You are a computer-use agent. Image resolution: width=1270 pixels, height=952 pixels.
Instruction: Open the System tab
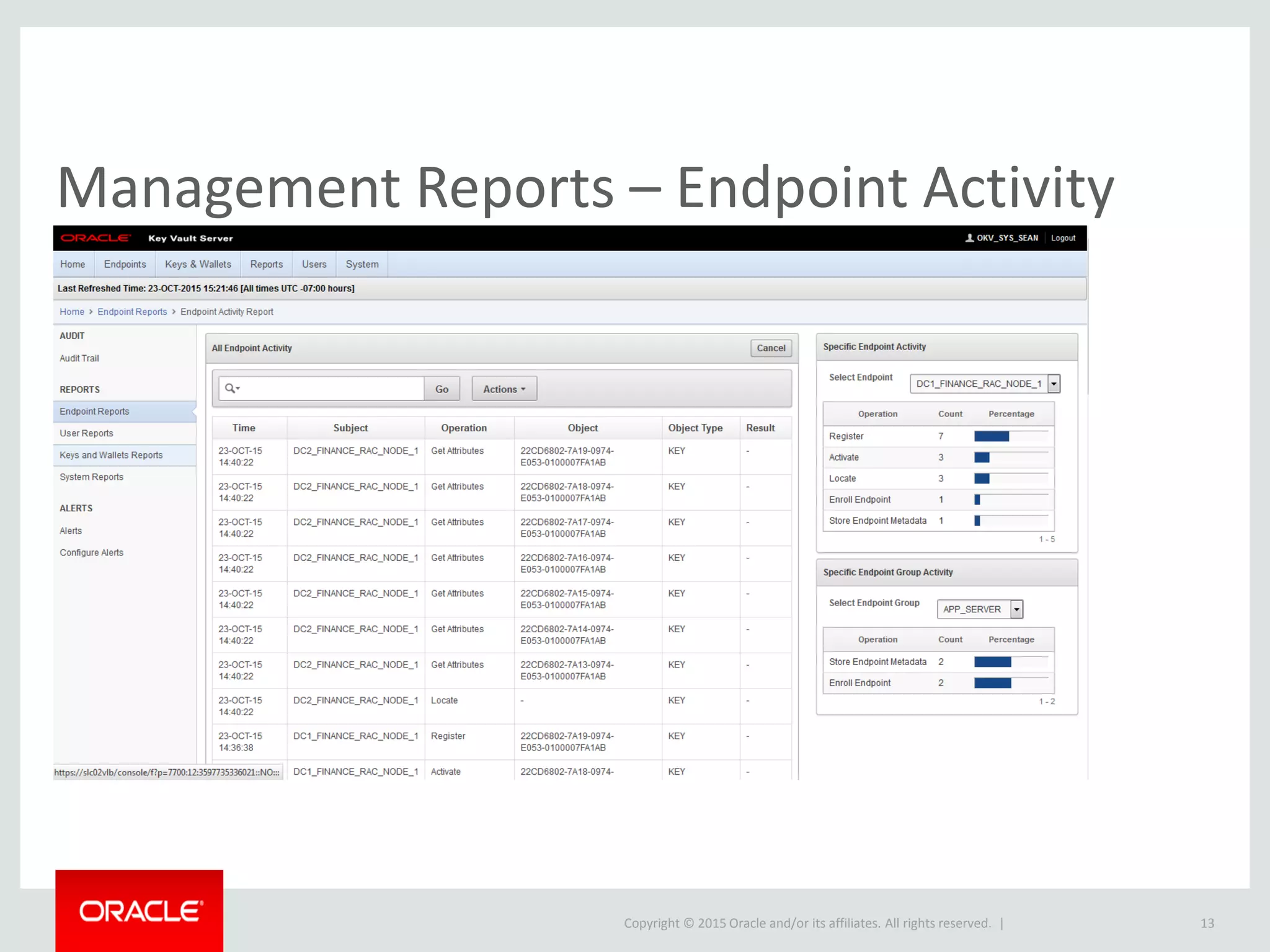click(362, 264)
